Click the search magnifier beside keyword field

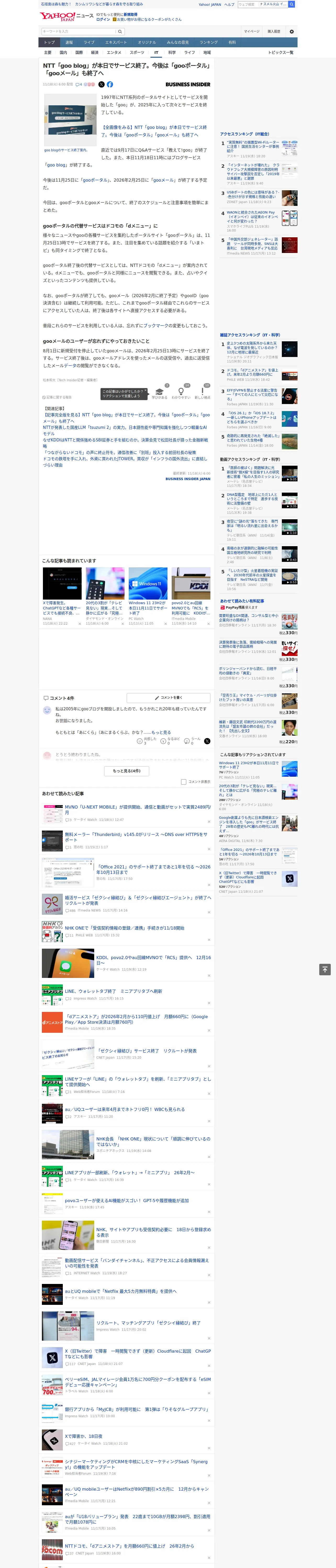click(120, 31)
